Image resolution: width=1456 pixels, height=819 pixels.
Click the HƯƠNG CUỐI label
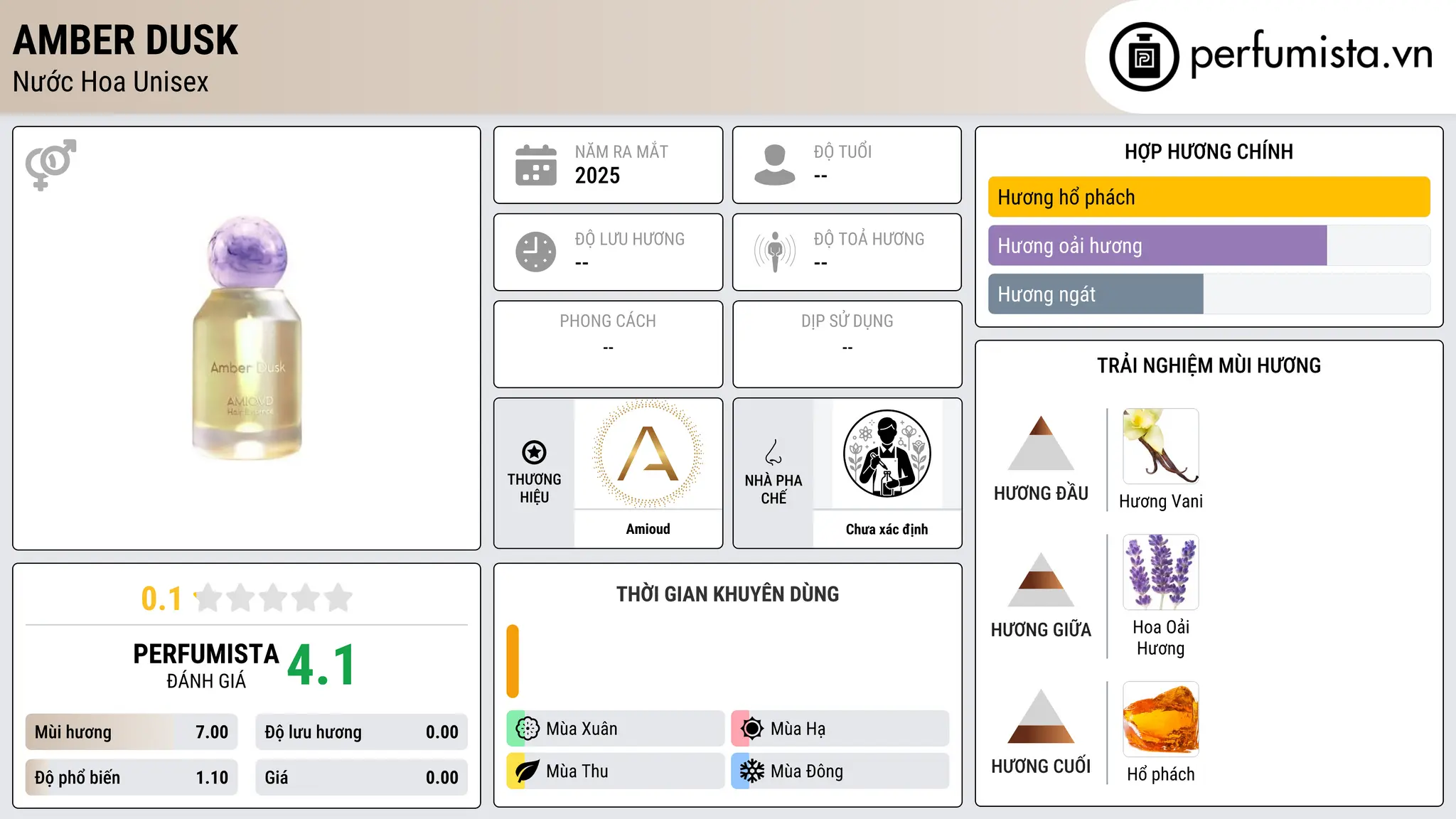pyautogui.click(x=1041, y=766)
